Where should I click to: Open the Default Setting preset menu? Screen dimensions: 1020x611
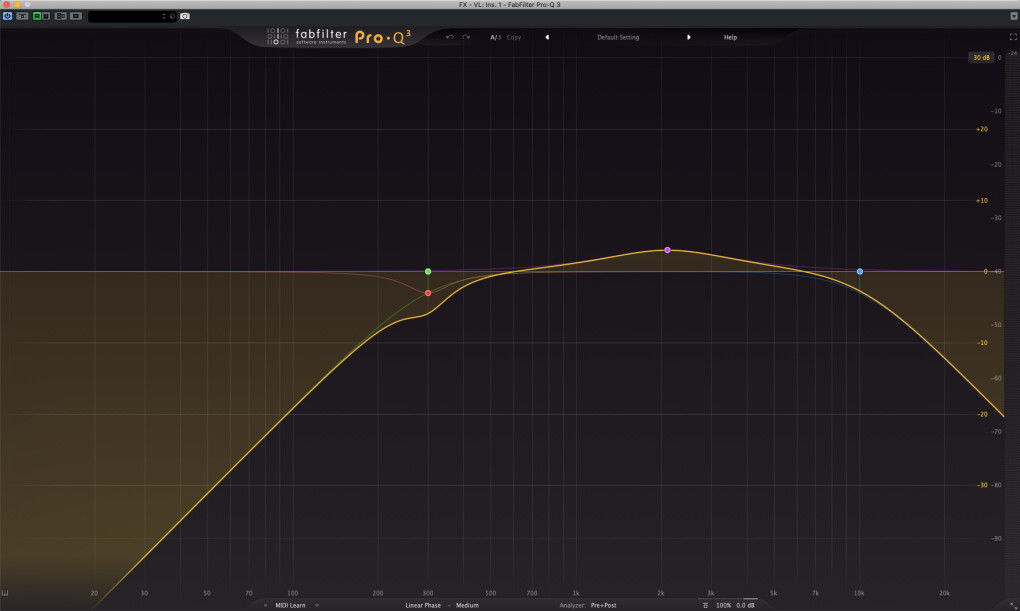[x=618, y=37]
